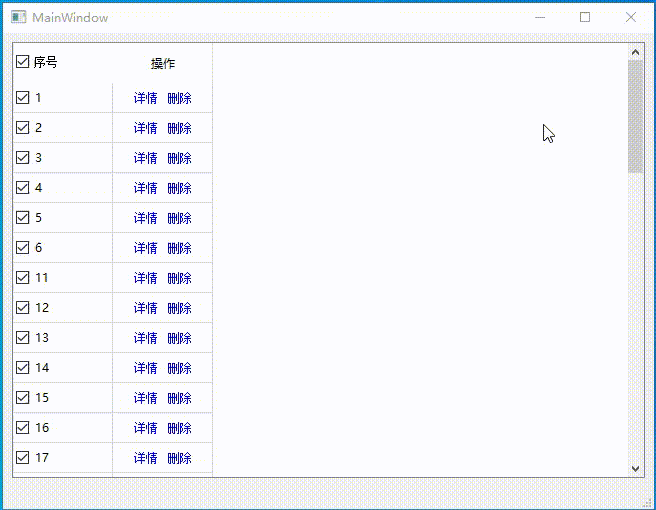
Task: Click 删除 for row 15
Action: tap(179, 398)
